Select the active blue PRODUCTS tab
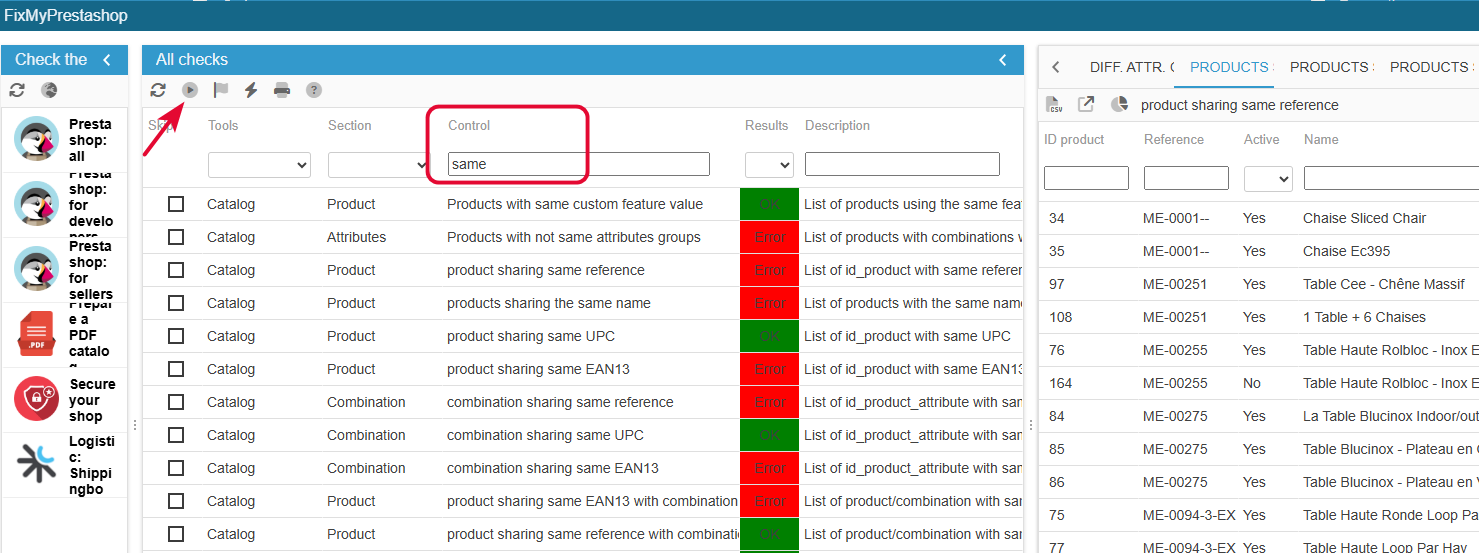 (x=1230, y=67)
